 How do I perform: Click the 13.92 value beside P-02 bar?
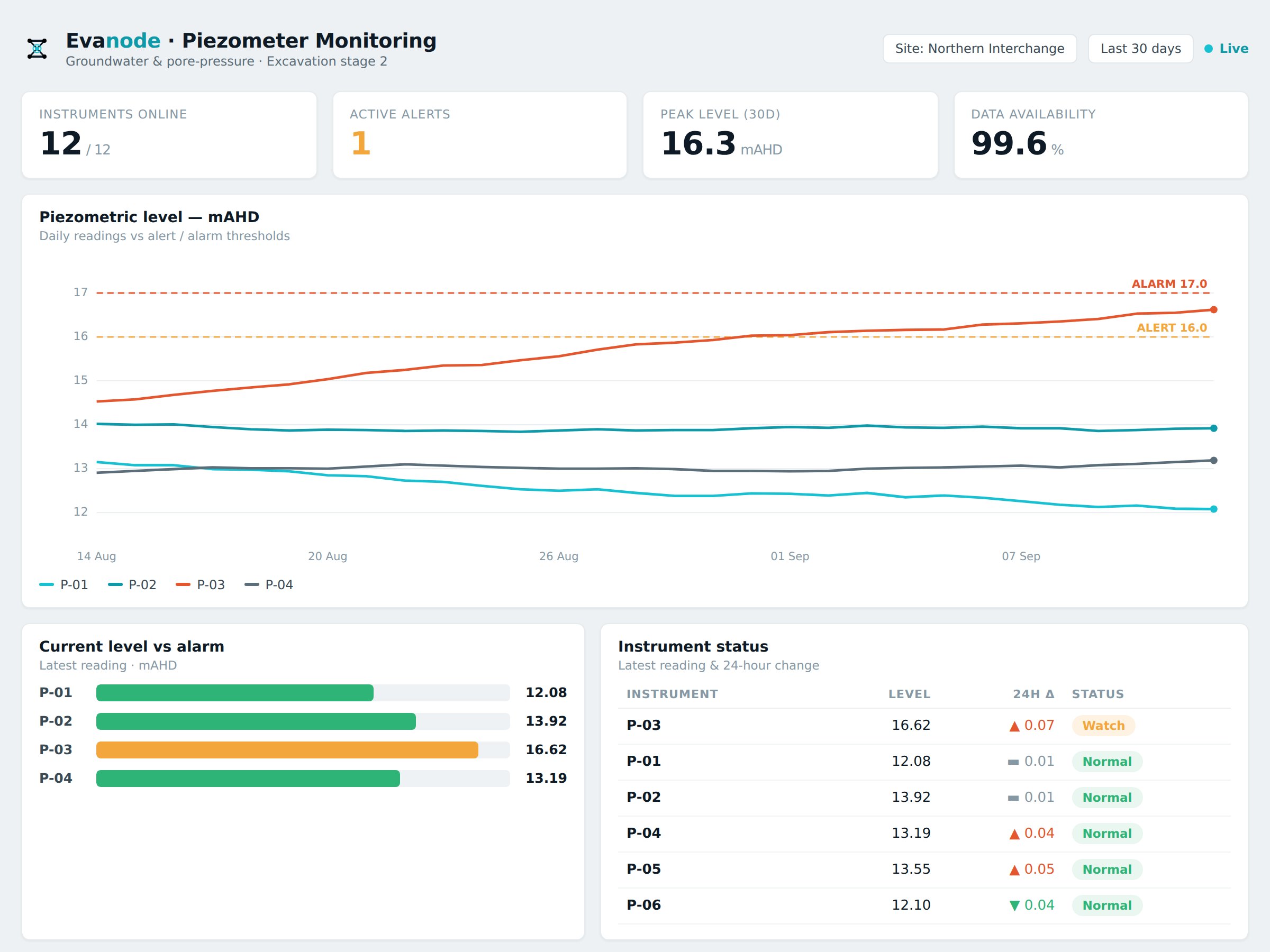pos(546,721)
